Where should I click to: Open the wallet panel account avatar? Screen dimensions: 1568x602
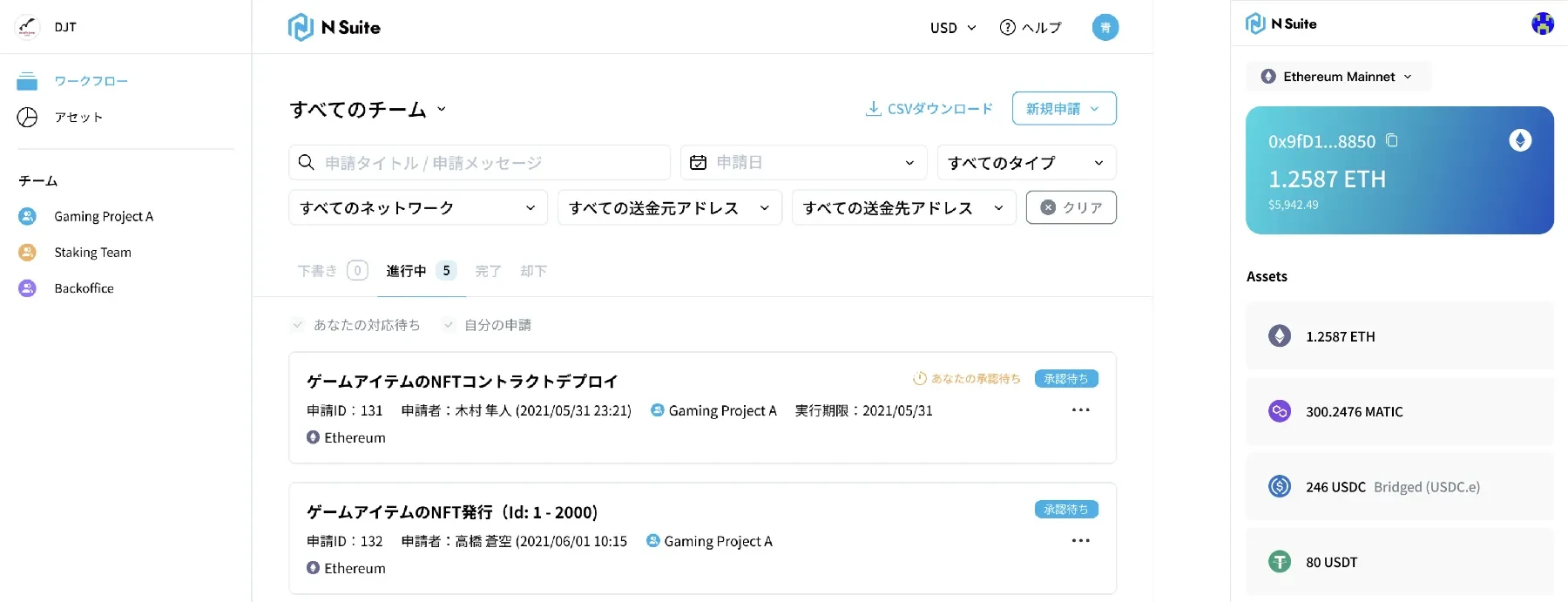(1543, 24)
